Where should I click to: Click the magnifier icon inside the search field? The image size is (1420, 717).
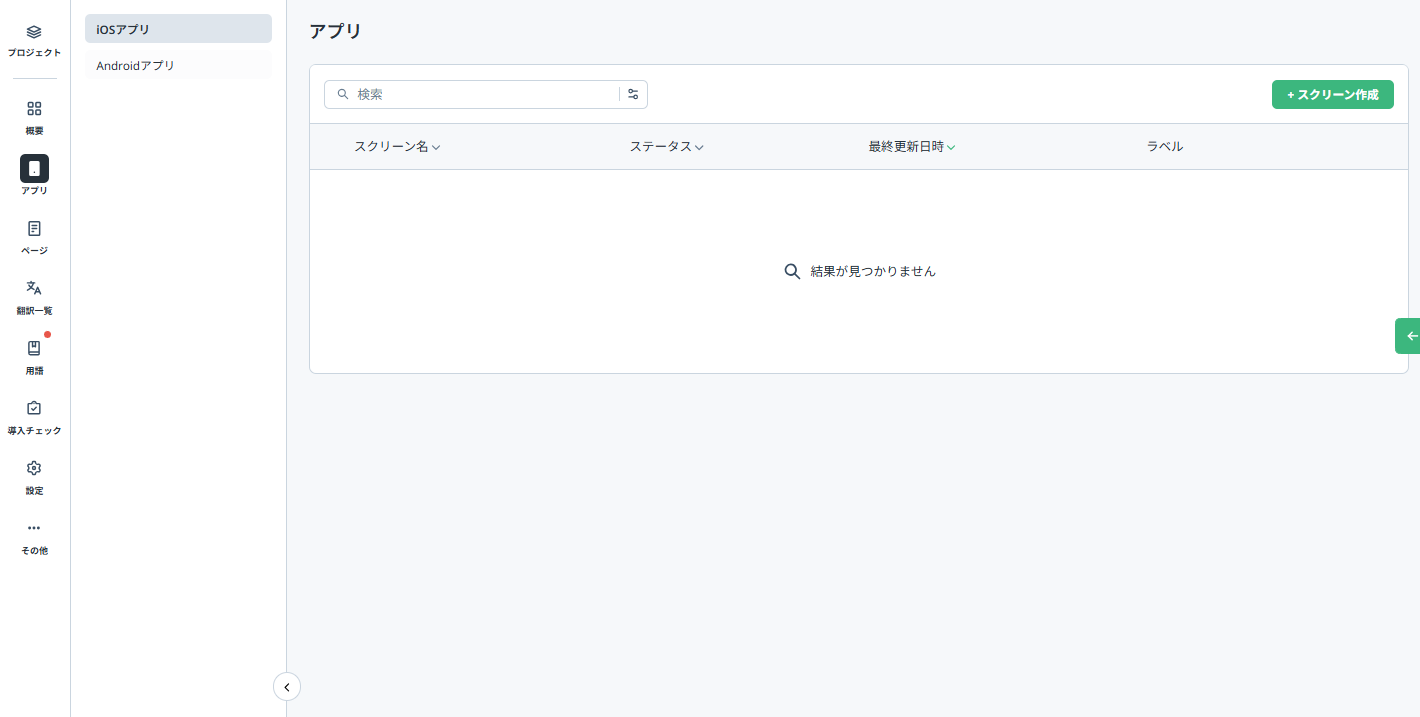[342, 94]
